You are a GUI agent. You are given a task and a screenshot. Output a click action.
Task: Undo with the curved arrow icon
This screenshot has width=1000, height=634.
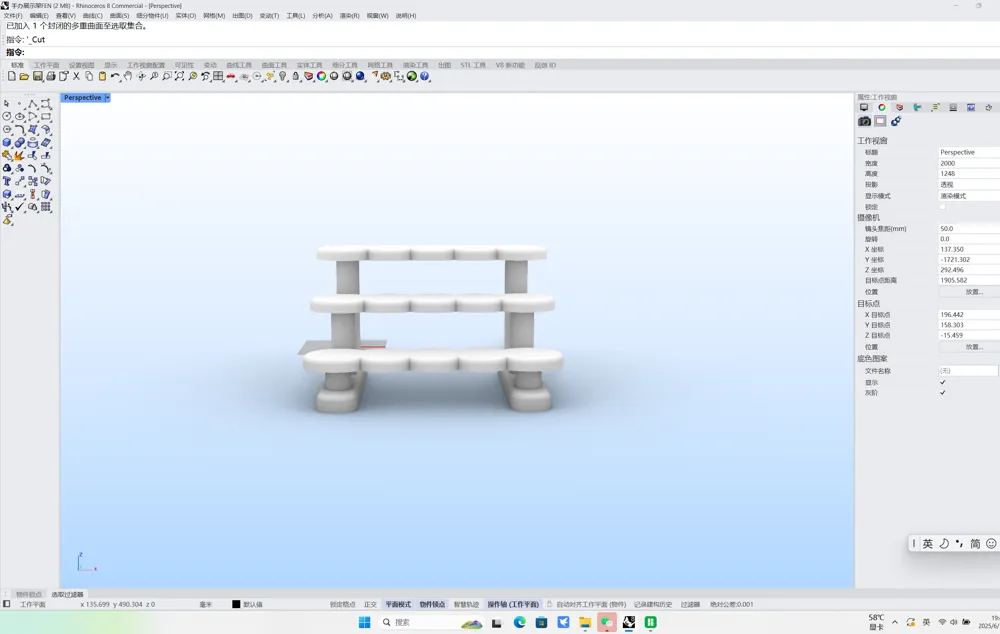coord(115,76)
